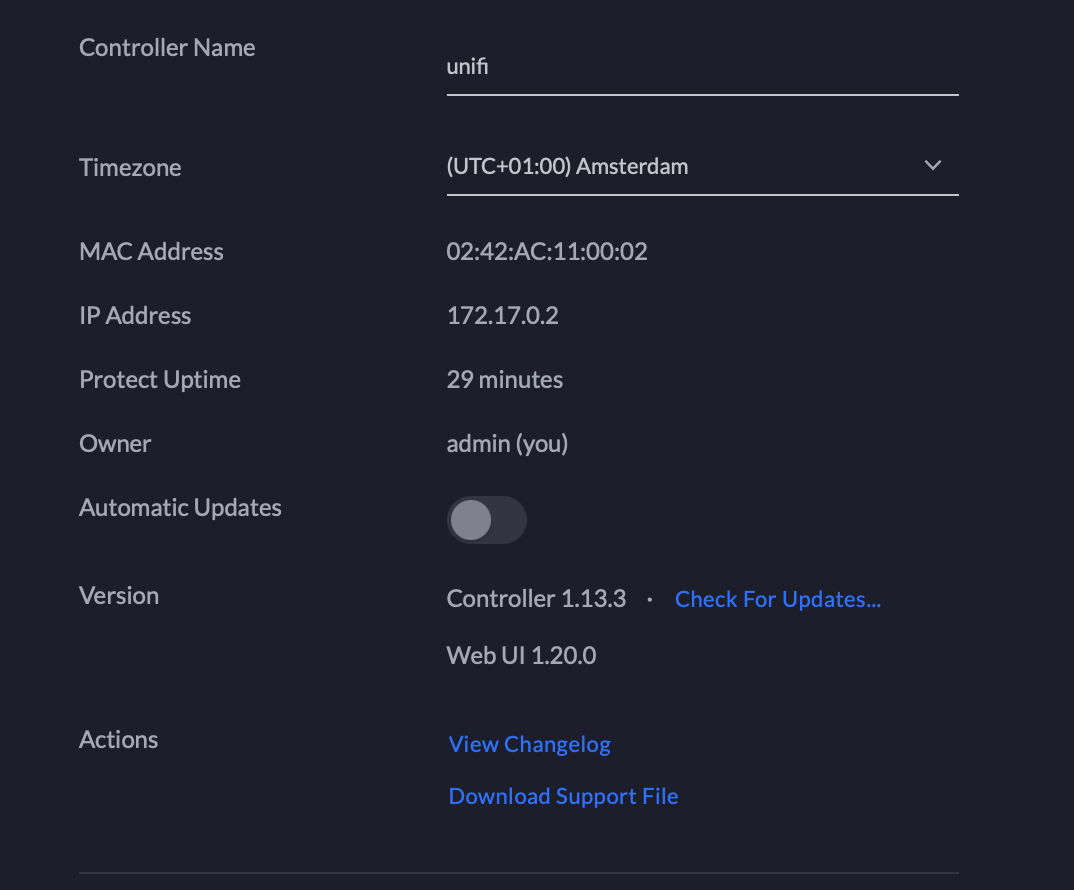Screen dimensions: 1074x890
Task: Click the 'admin (you)' owner value
Action: [x=508, y=444]
